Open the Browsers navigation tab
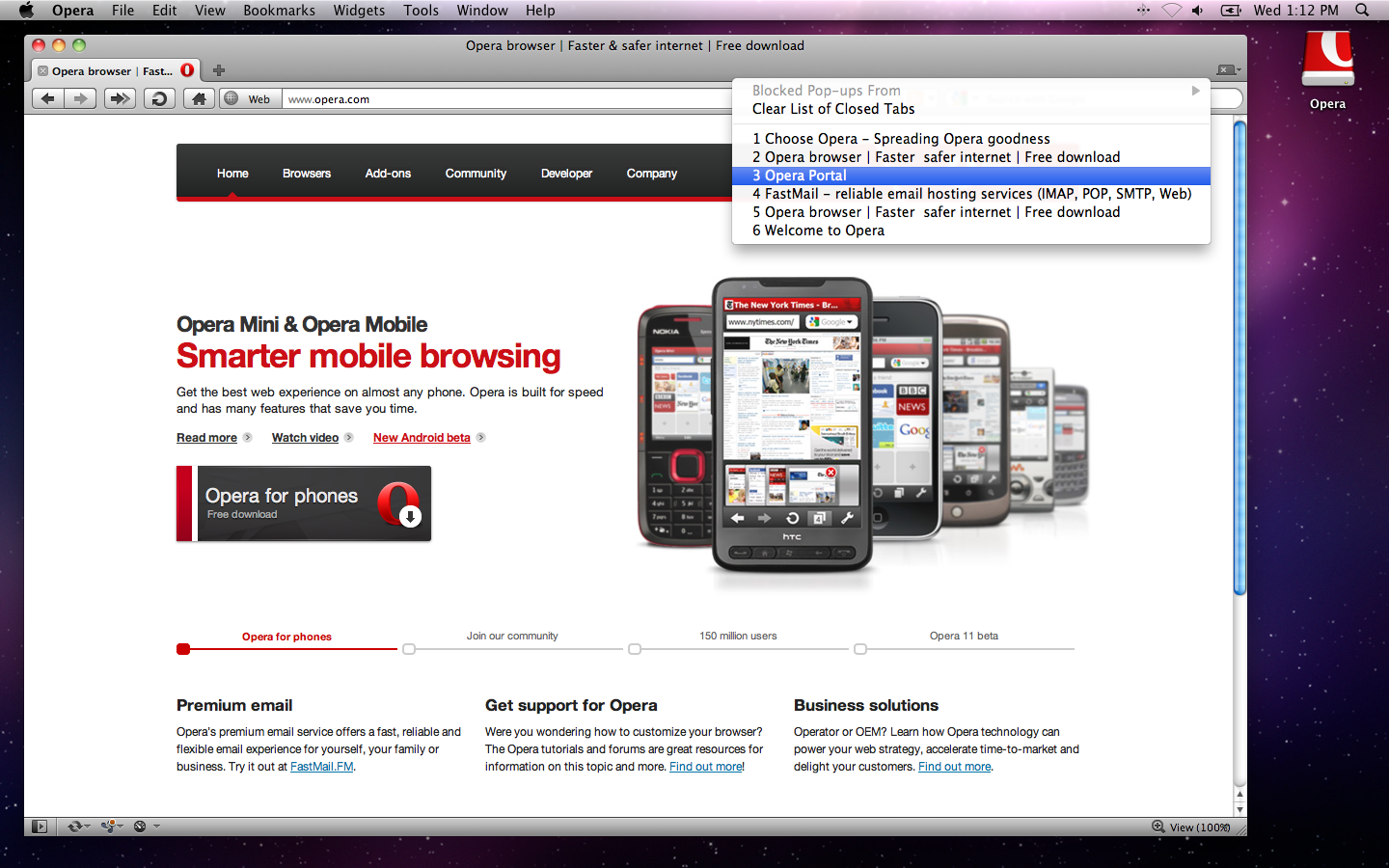Image resolution: width=1389 pixels, height=868 pixels. pyautogui.click(x=307, y=174)
